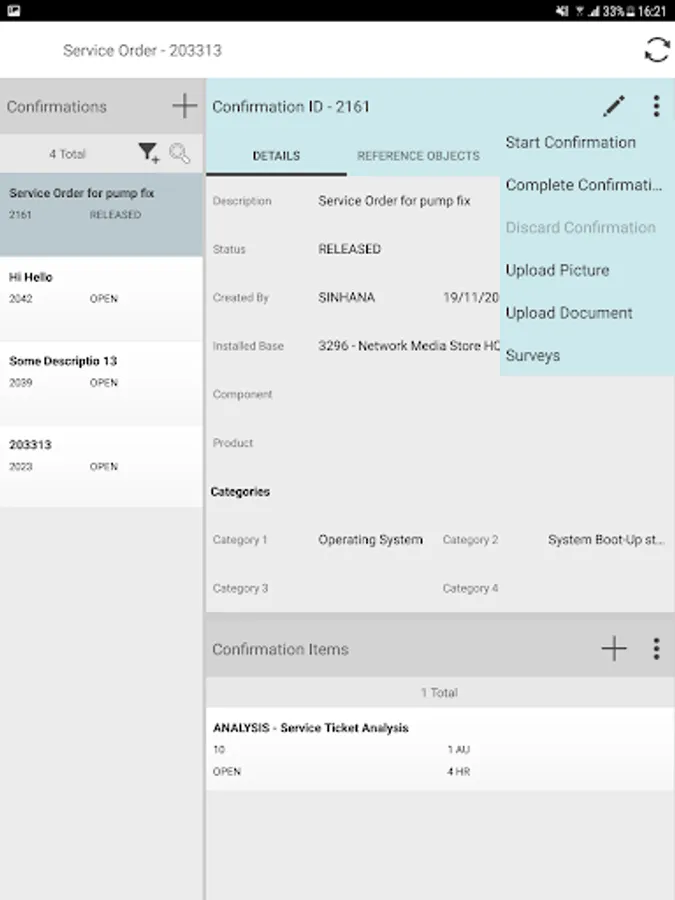Open the Confirmation Items overflow menu
Viewport: 675px width, 900px height.
click(656, 649)
